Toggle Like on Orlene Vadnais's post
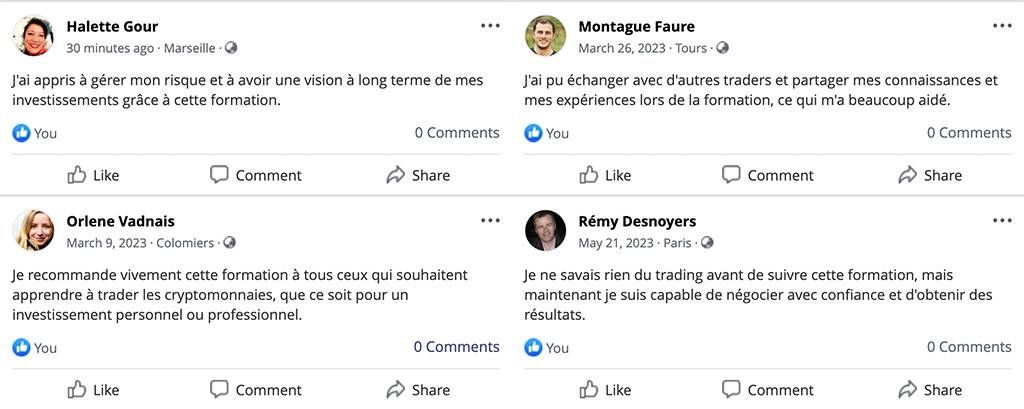Screen dimensions: 1024x409 [93, 389]
